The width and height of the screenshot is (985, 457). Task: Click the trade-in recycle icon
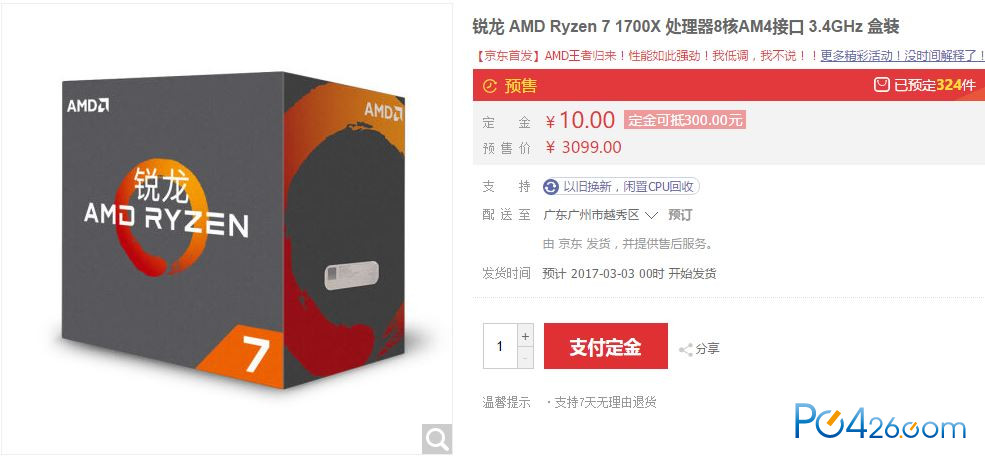(551, 187)
